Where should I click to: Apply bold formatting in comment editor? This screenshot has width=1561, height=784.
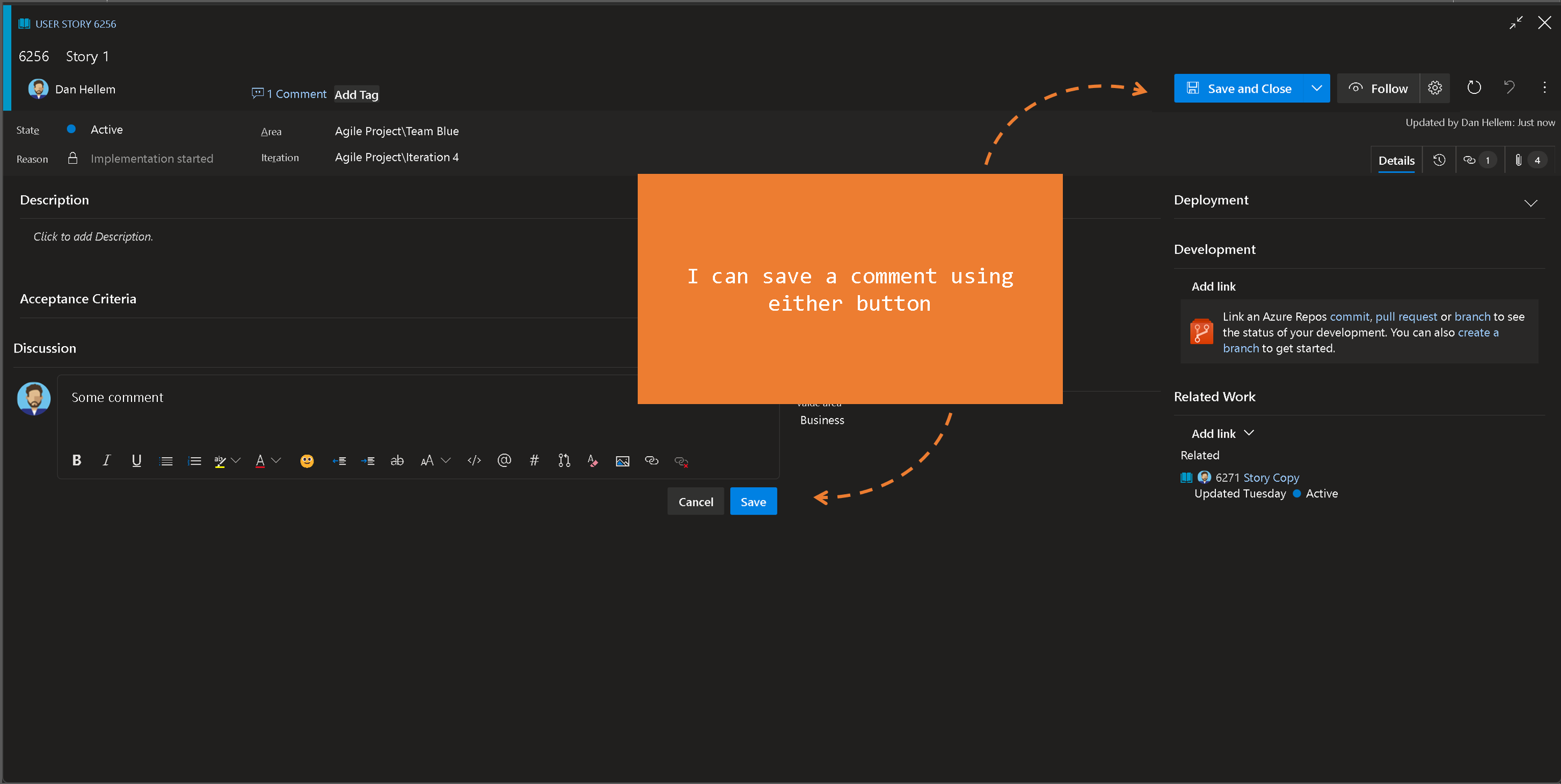76,460
